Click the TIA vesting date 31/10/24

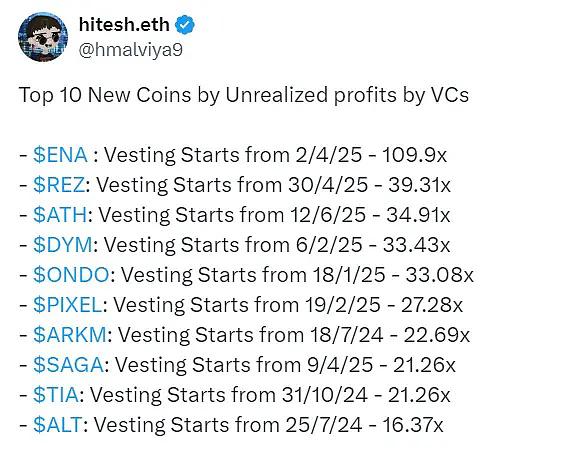(325, 395)
